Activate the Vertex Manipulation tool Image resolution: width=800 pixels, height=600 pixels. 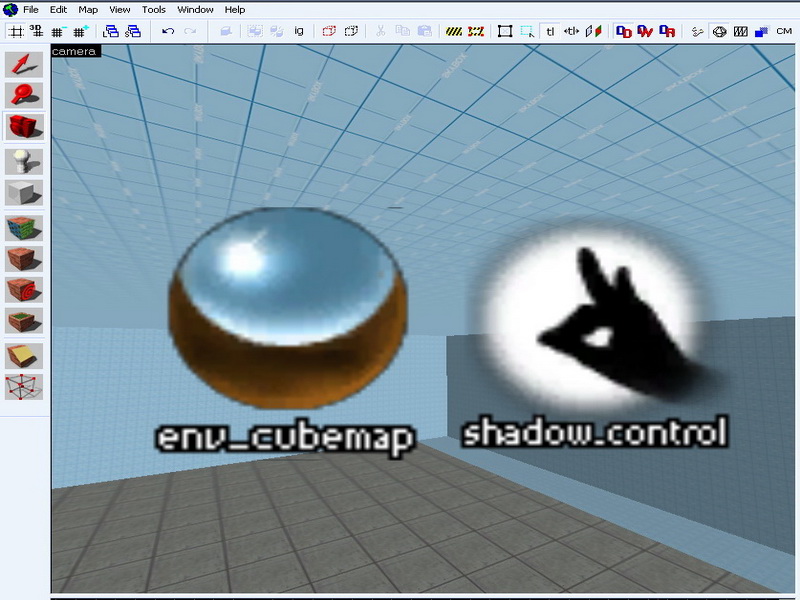point(24,387)
